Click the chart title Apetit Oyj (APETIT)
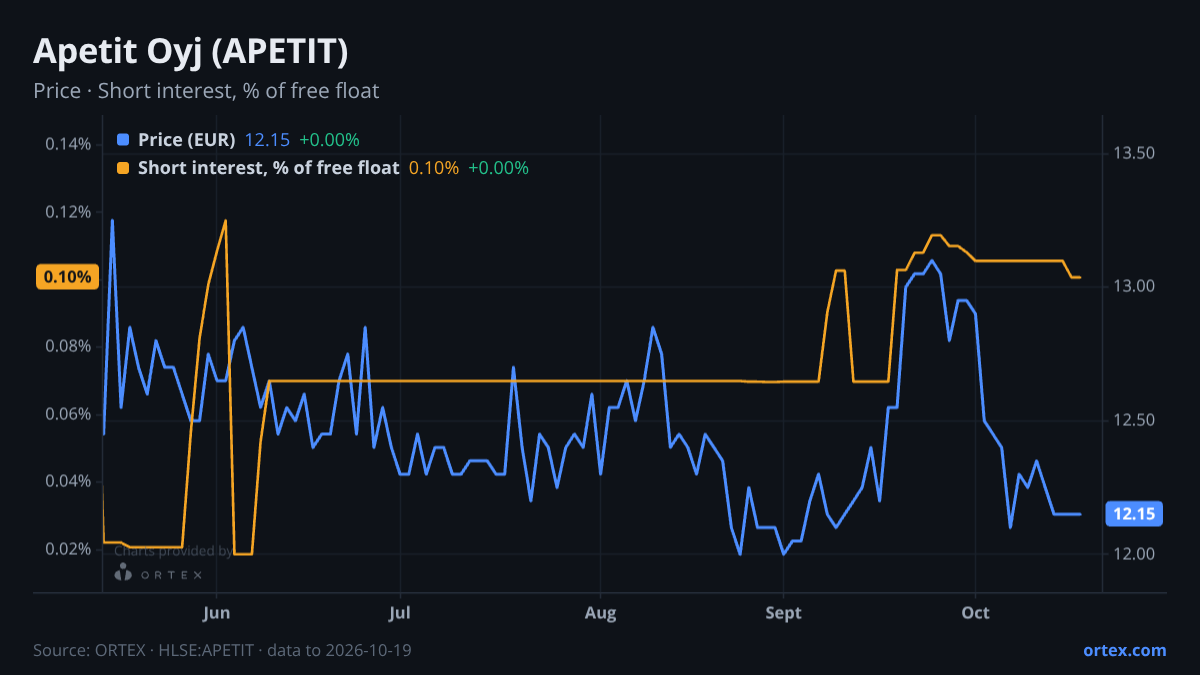The width and height of the screenshot is (1200, 675). coord(191,50)
